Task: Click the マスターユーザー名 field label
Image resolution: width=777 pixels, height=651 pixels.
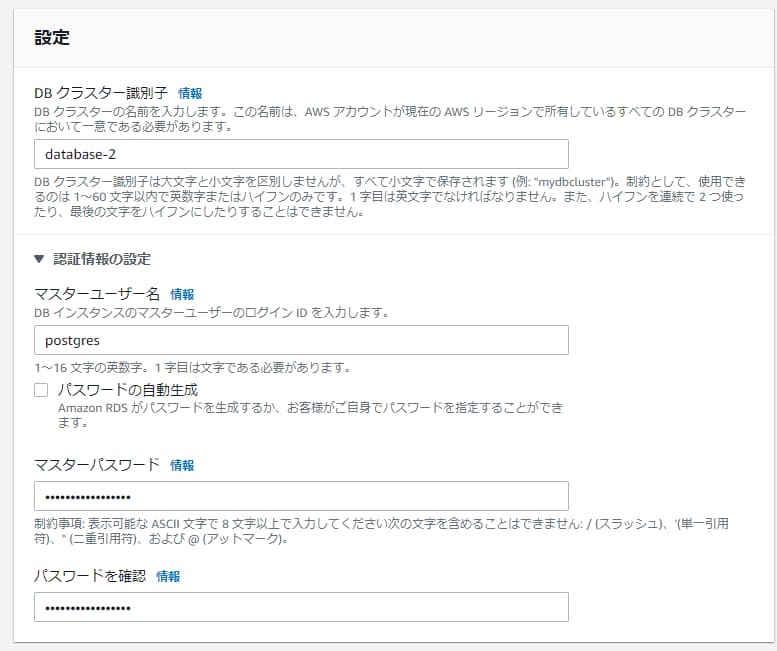Action: [97, 294]
